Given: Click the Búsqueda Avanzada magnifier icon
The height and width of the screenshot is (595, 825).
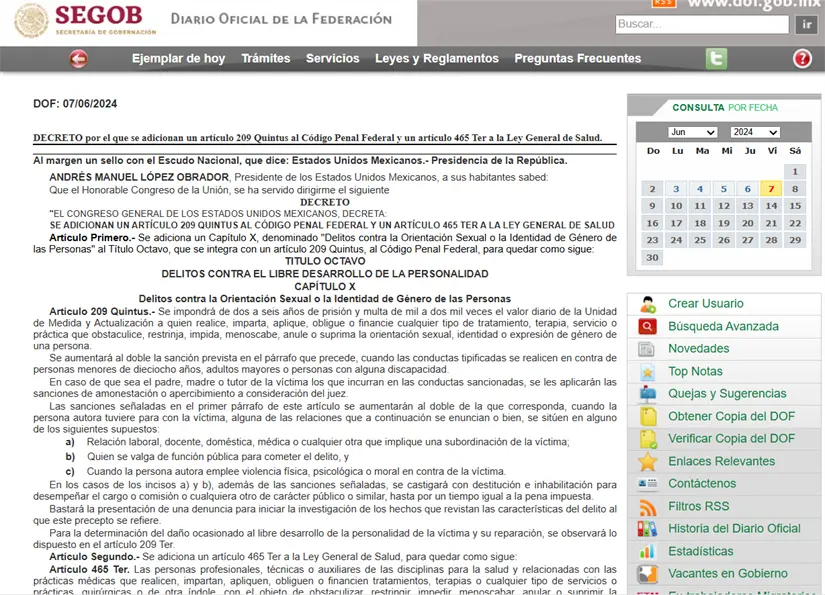Looking at the screenshot, I should [648, 327].
